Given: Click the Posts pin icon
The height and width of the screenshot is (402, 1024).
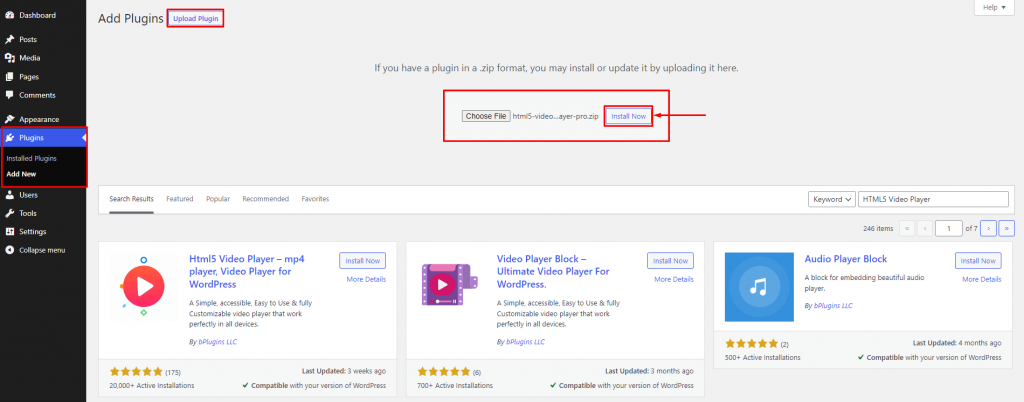Looking at the screenshot, I should click(x=9, y=39).
